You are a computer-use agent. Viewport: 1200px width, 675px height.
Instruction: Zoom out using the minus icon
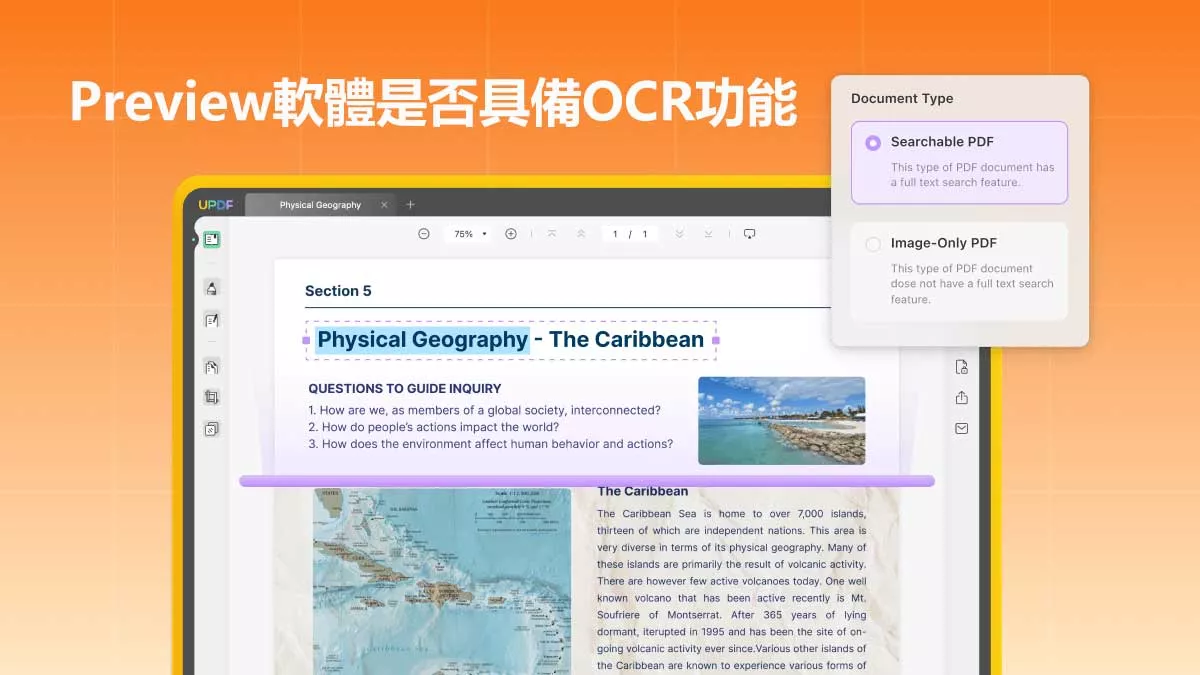click(x=424, y=233)
